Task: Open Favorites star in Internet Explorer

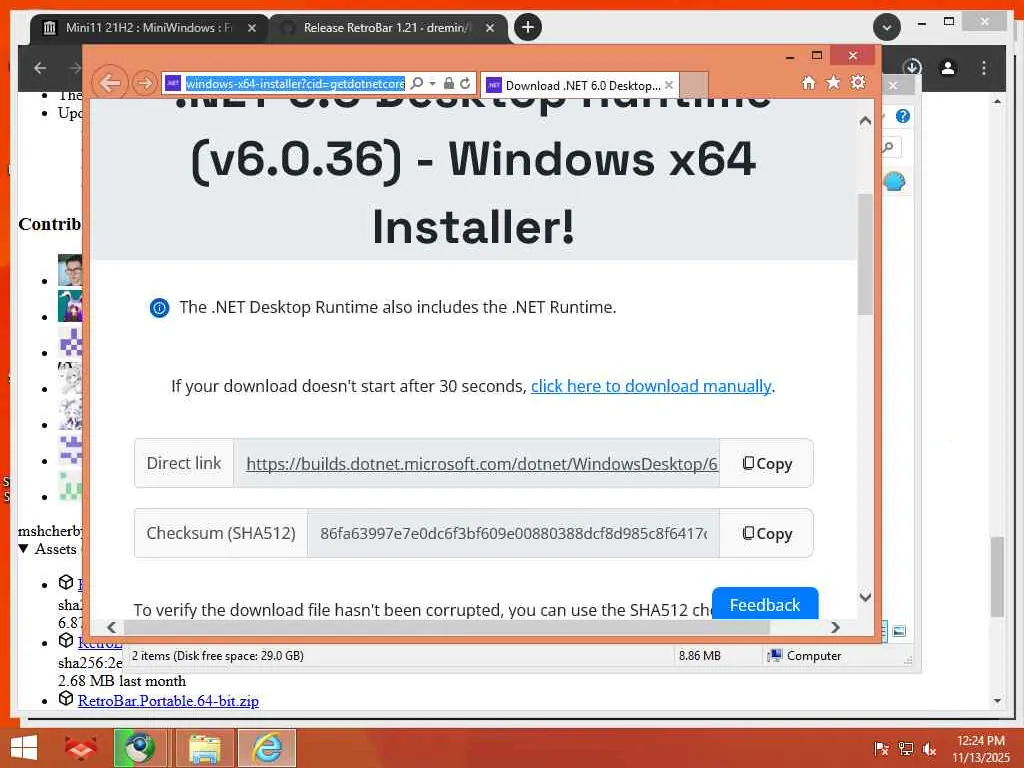Action: [833, 82]
